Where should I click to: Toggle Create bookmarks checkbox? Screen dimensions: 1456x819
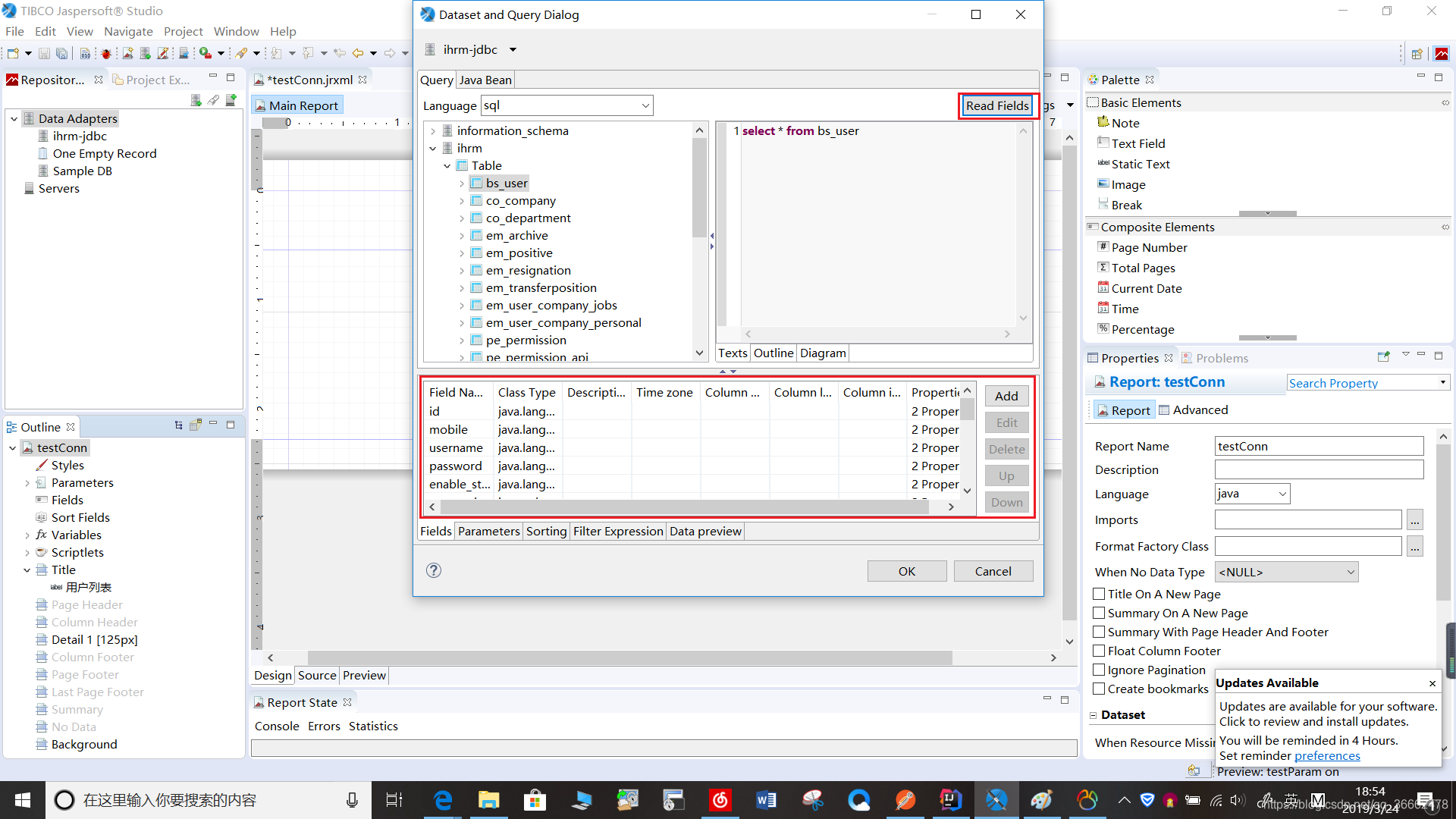click(1099, 689)
